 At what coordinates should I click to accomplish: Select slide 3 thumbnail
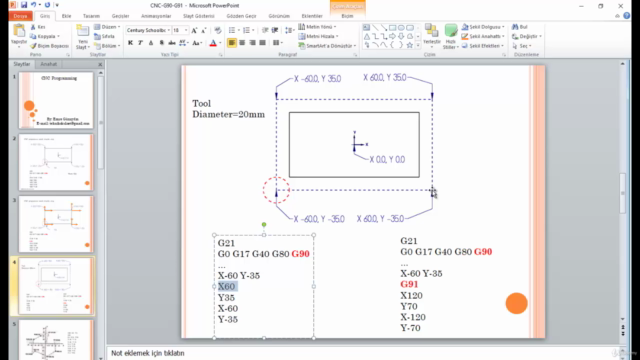pyautogui.click(x=56, y=224)
